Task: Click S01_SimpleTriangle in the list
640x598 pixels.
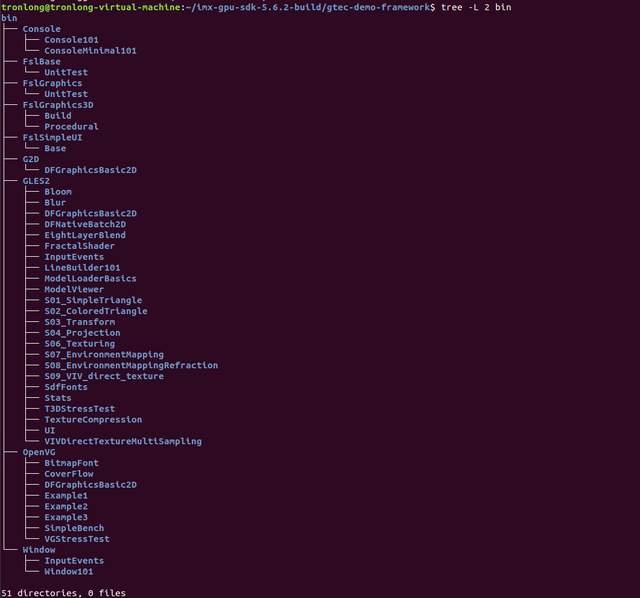Action: point(93,300)
